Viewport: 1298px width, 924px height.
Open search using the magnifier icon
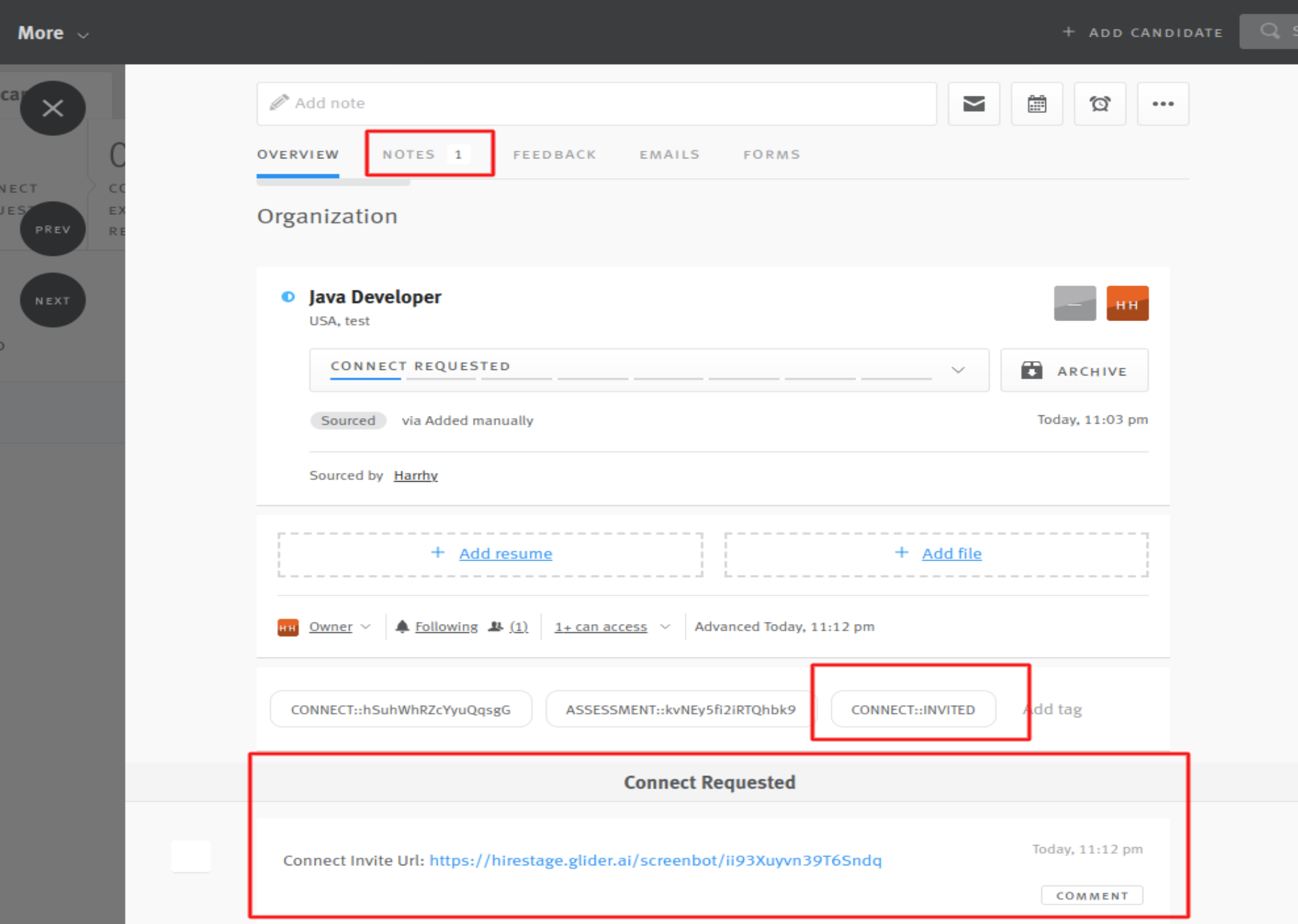tap(1269, 31)
